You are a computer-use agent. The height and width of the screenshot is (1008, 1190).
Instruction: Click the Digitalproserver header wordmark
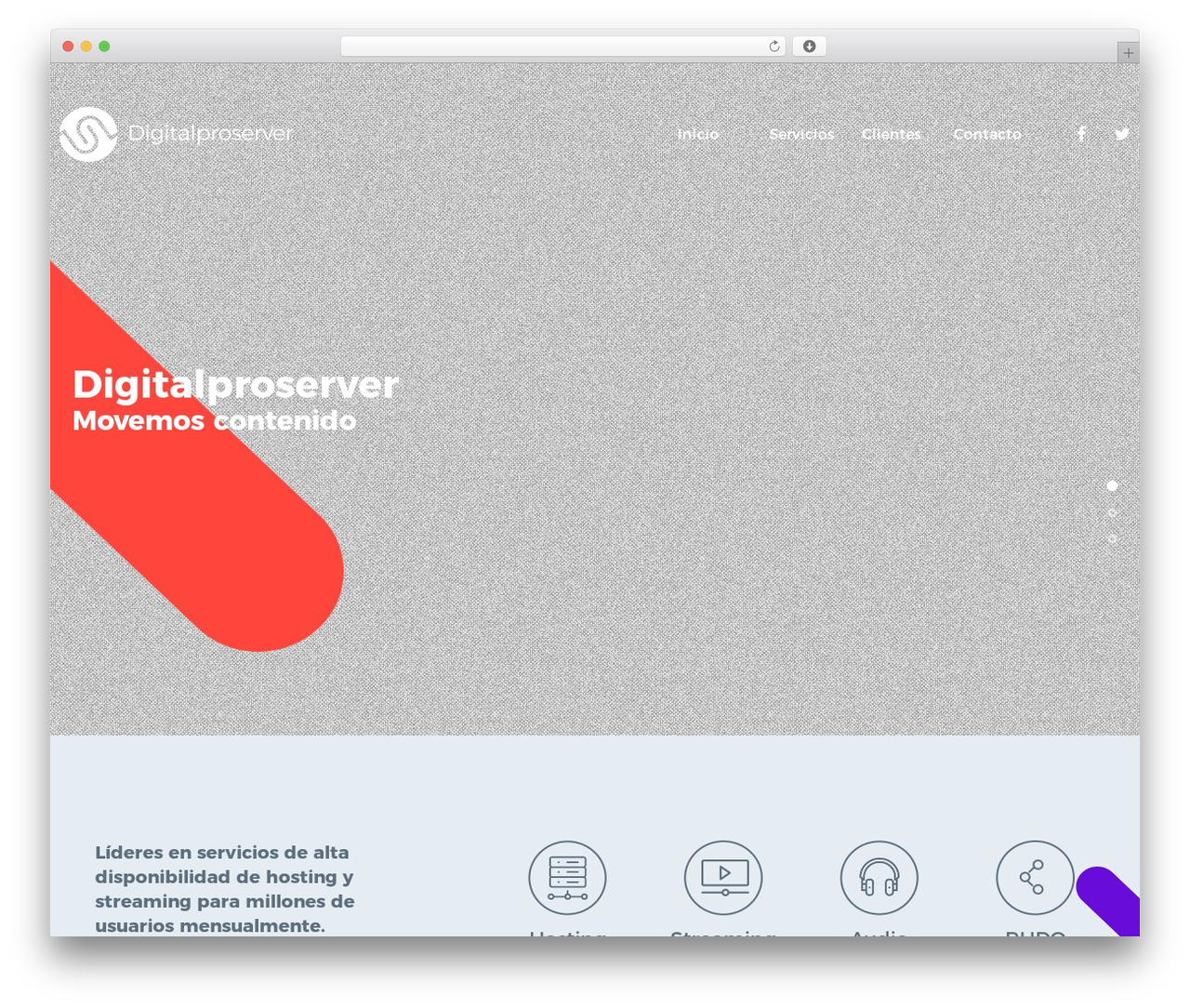tap(210, 134)
